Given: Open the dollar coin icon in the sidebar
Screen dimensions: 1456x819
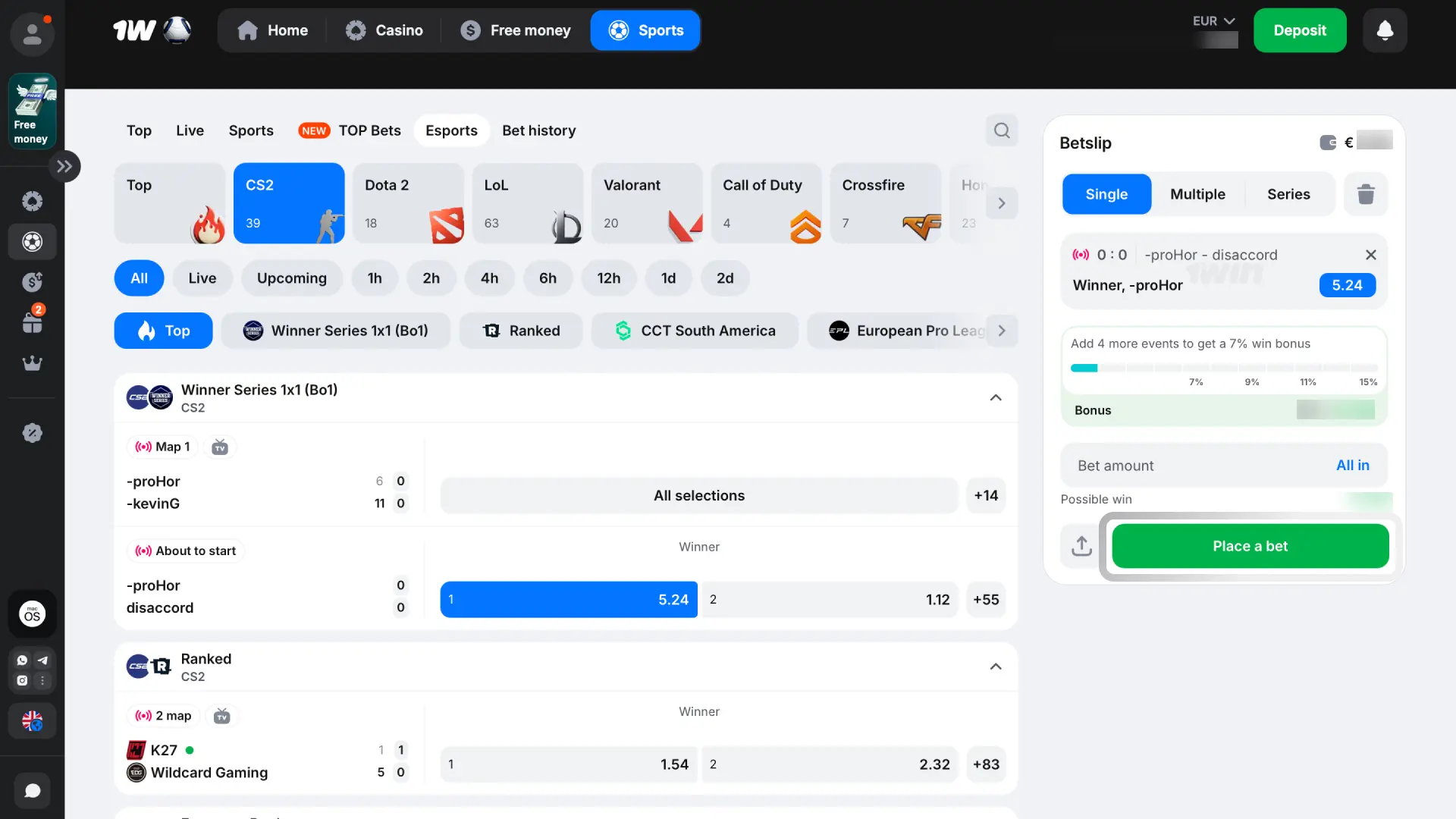Looking at the screenshot, I should [x=32, y=282].
